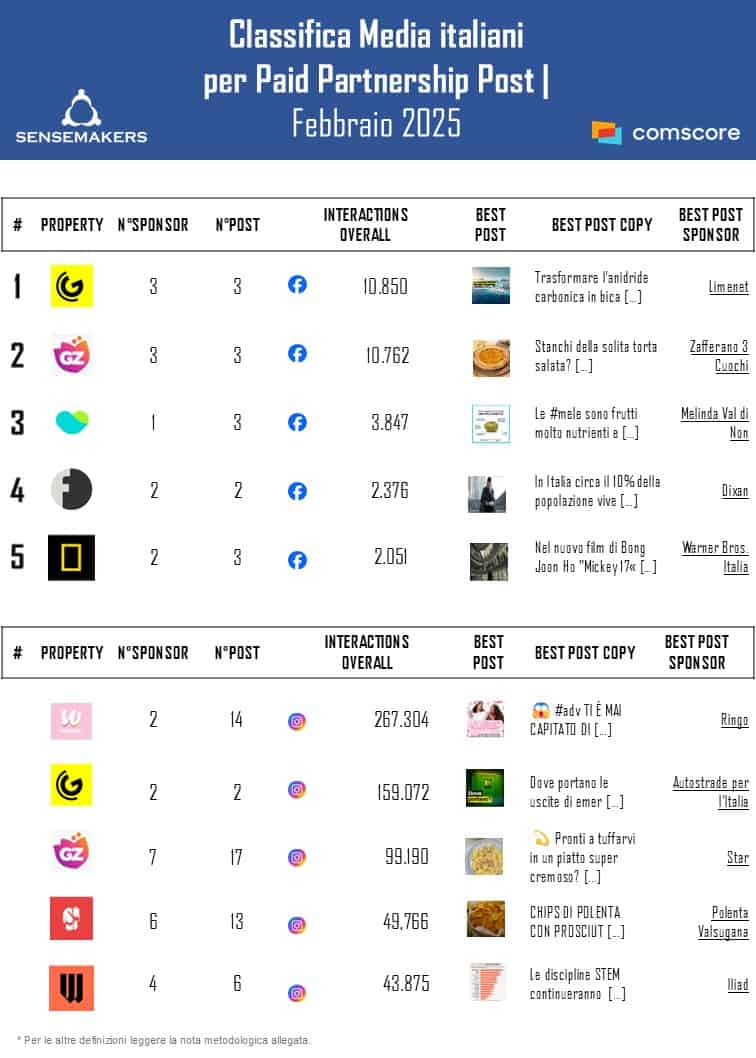Open the Warner Bros. Italia sponsor link

point(714,558)
